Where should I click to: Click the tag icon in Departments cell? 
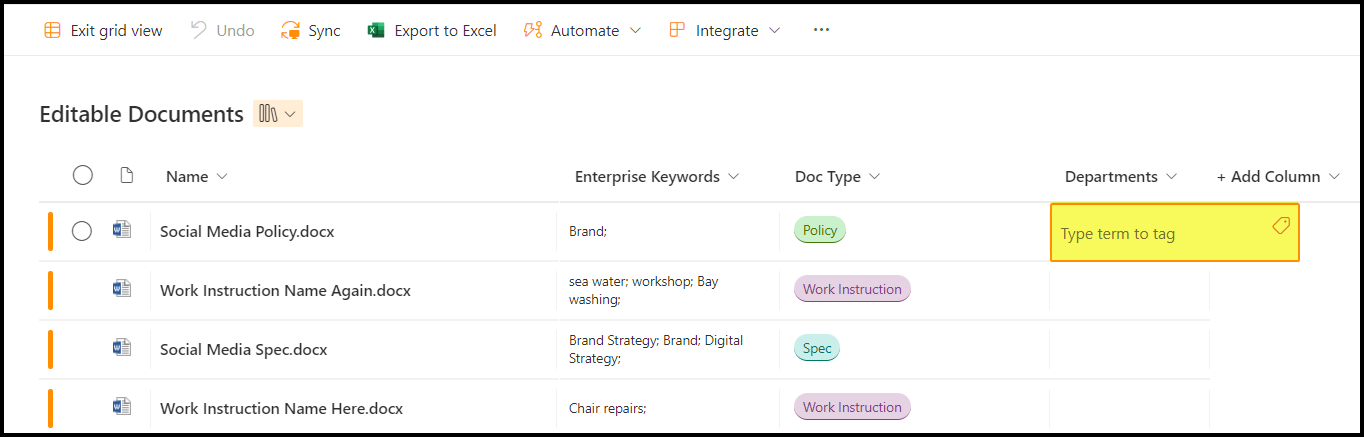[x=1281, y=226]
